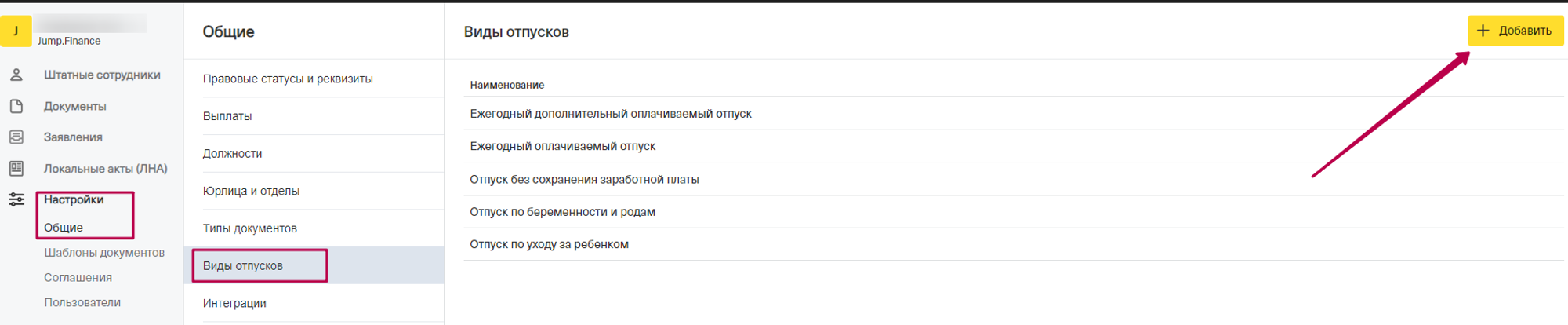
Task: Click the Local acts (ЛНА) newspaper icon
Action: click(16, 168)
